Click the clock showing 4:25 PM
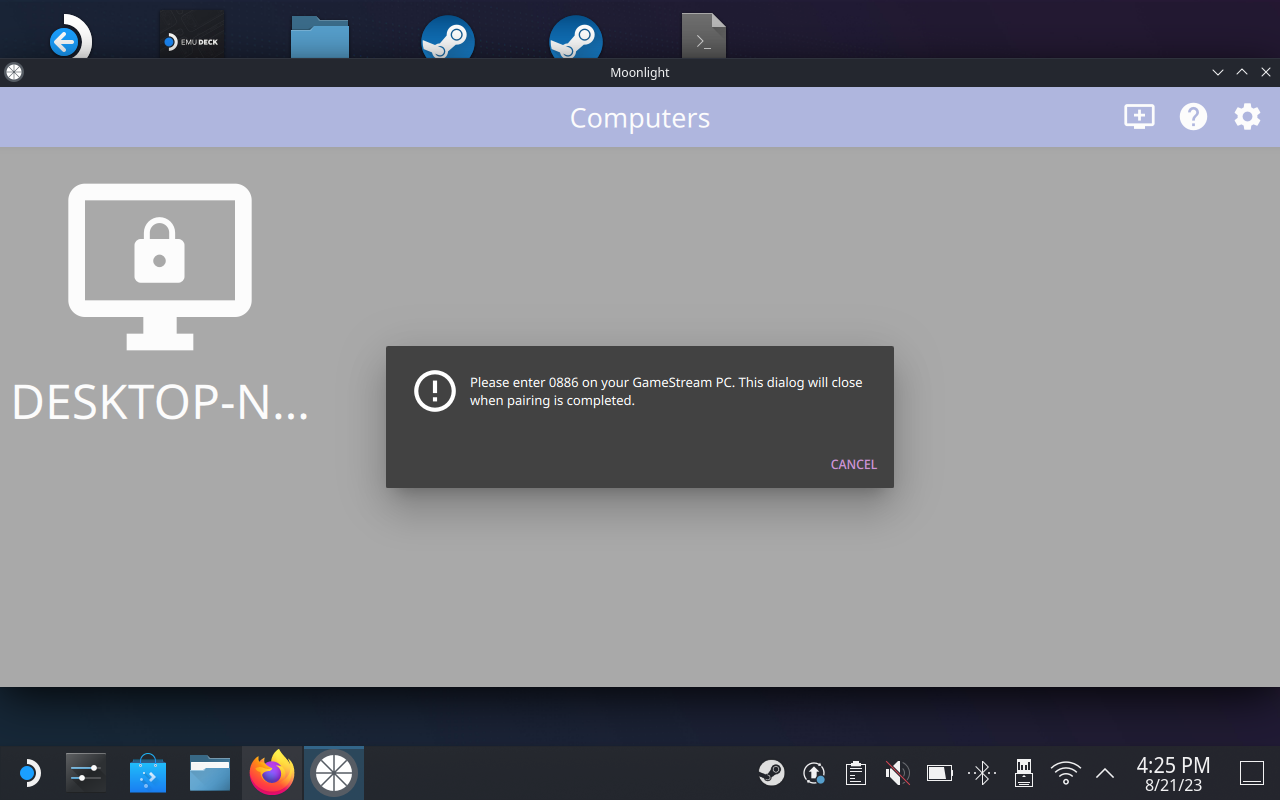Image resolution: width=1280 pixels, height=800 pixels. (1173, 773)
